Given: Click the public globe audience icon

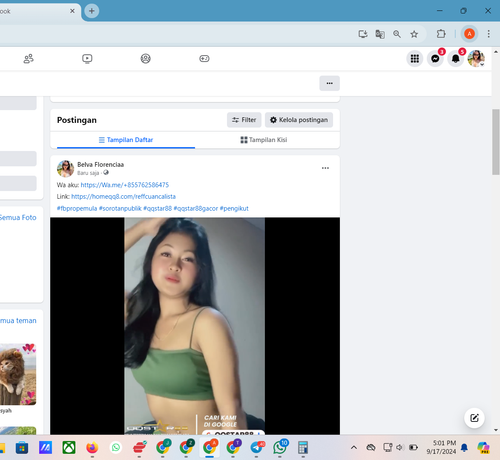Looking at the screenshot, I should (106, 172).
